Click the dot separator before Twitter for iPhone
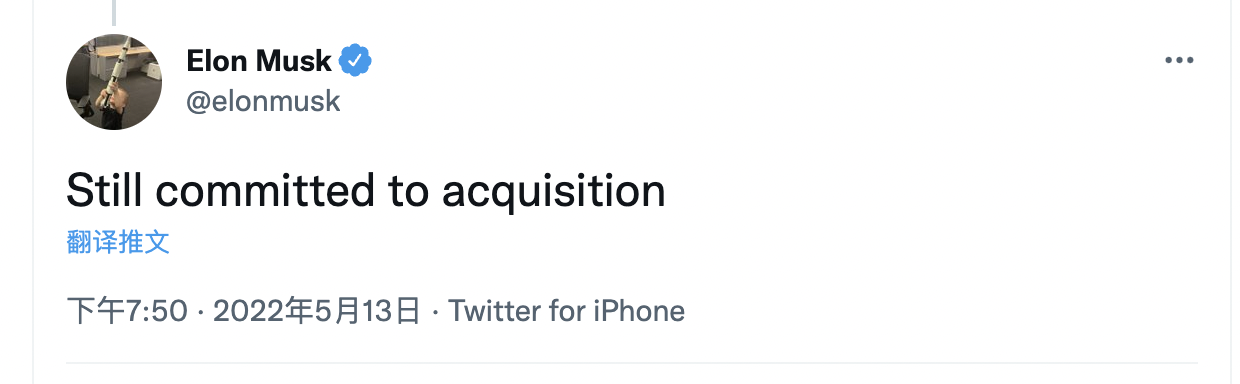The width and height of the screenshot is (1240, 384). [435, 312]
